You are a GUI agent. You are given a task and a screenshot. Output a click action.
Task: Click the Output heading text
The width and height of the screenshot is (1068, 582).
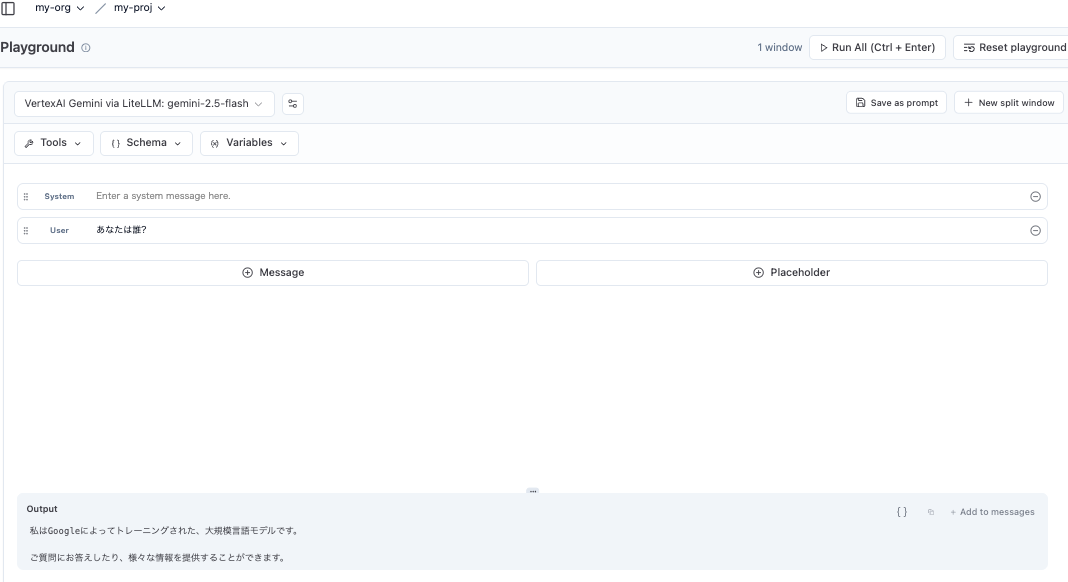42,509
